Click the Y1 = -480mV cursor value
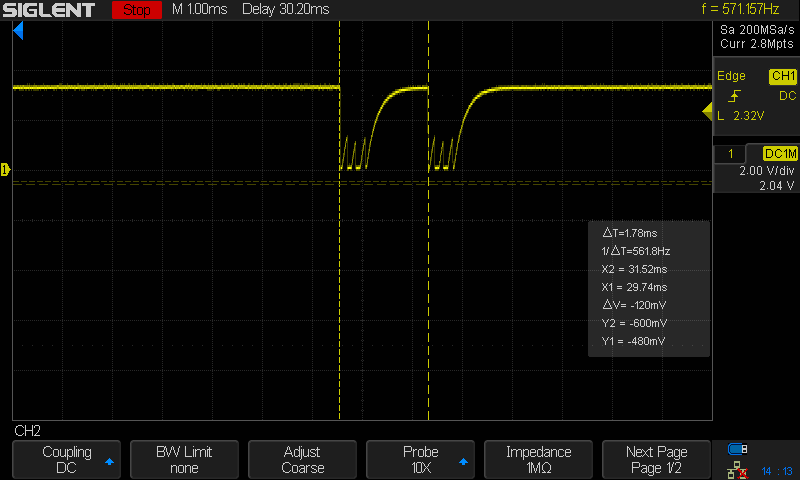Screen dimensions: 800x480 click(x=633, y=341)
